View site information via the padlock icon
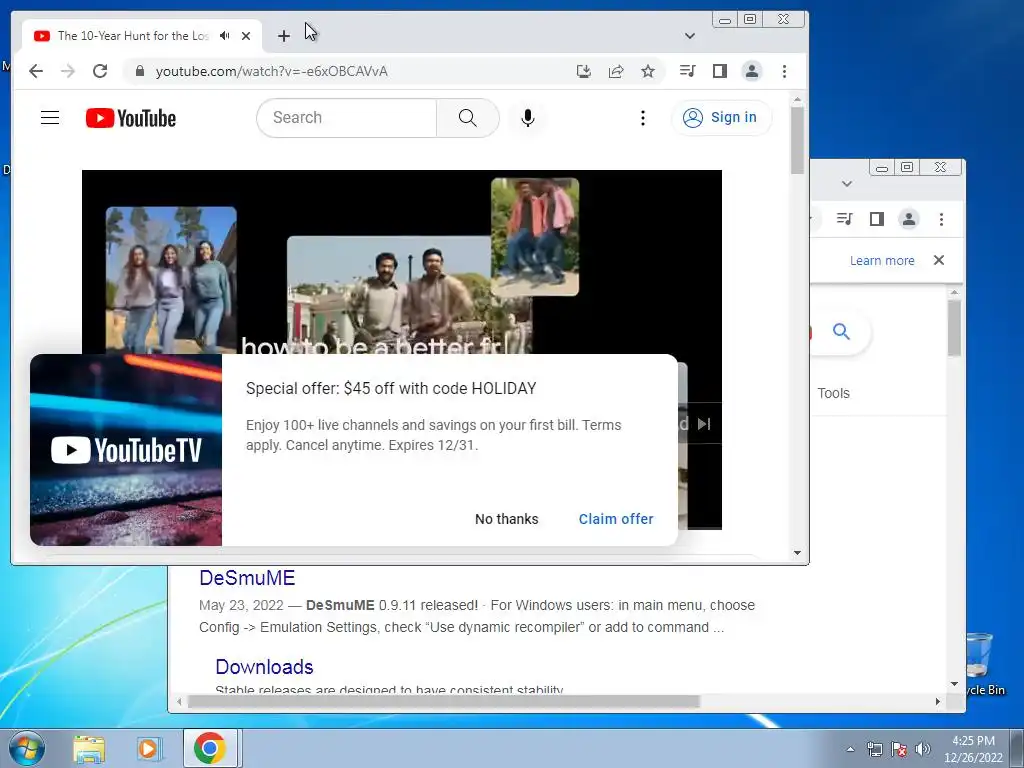1024x768 pixels. (139, 71)
